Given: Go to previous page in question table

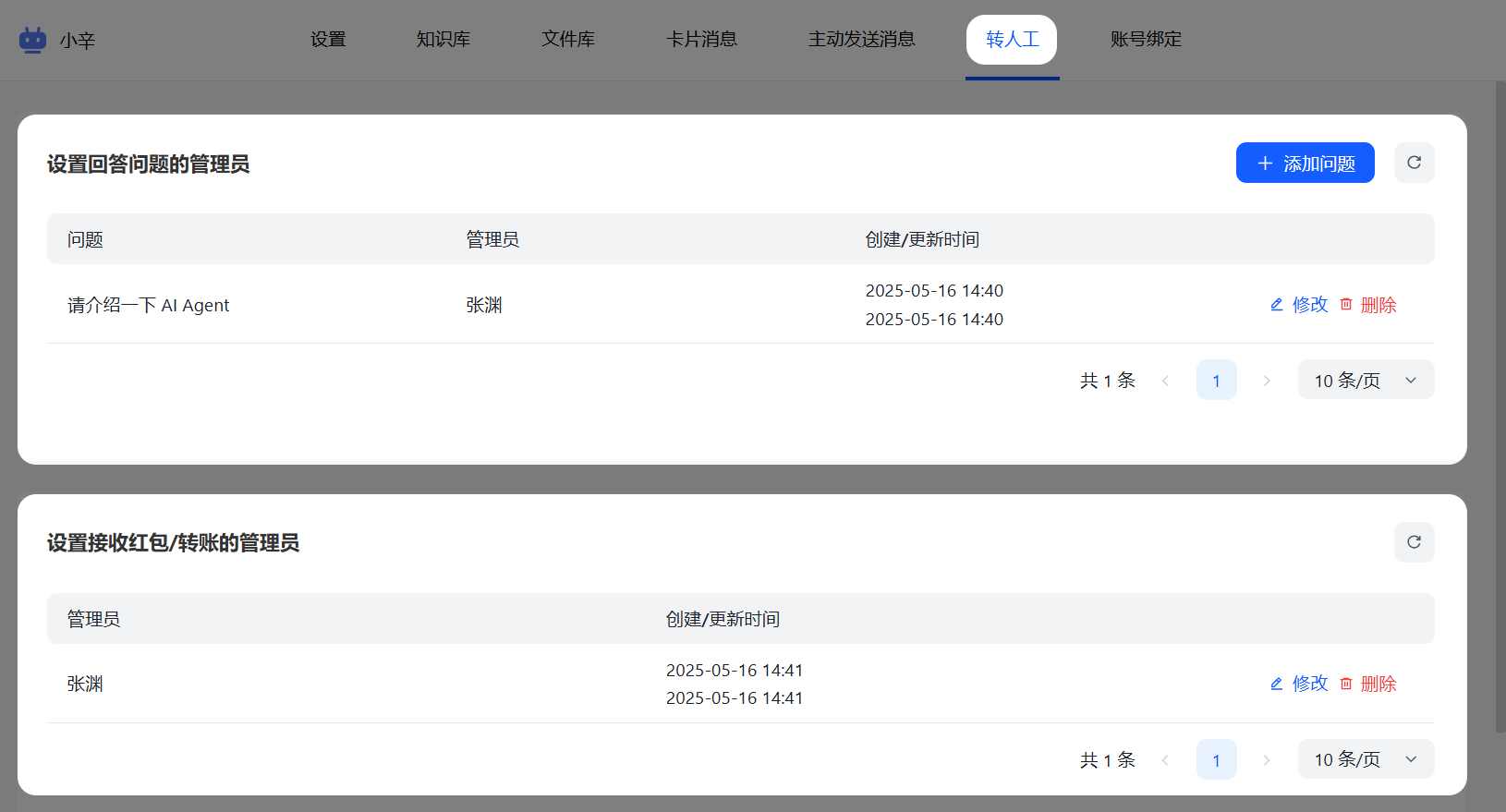Looking at the screenshot, I should point(1165,381).
